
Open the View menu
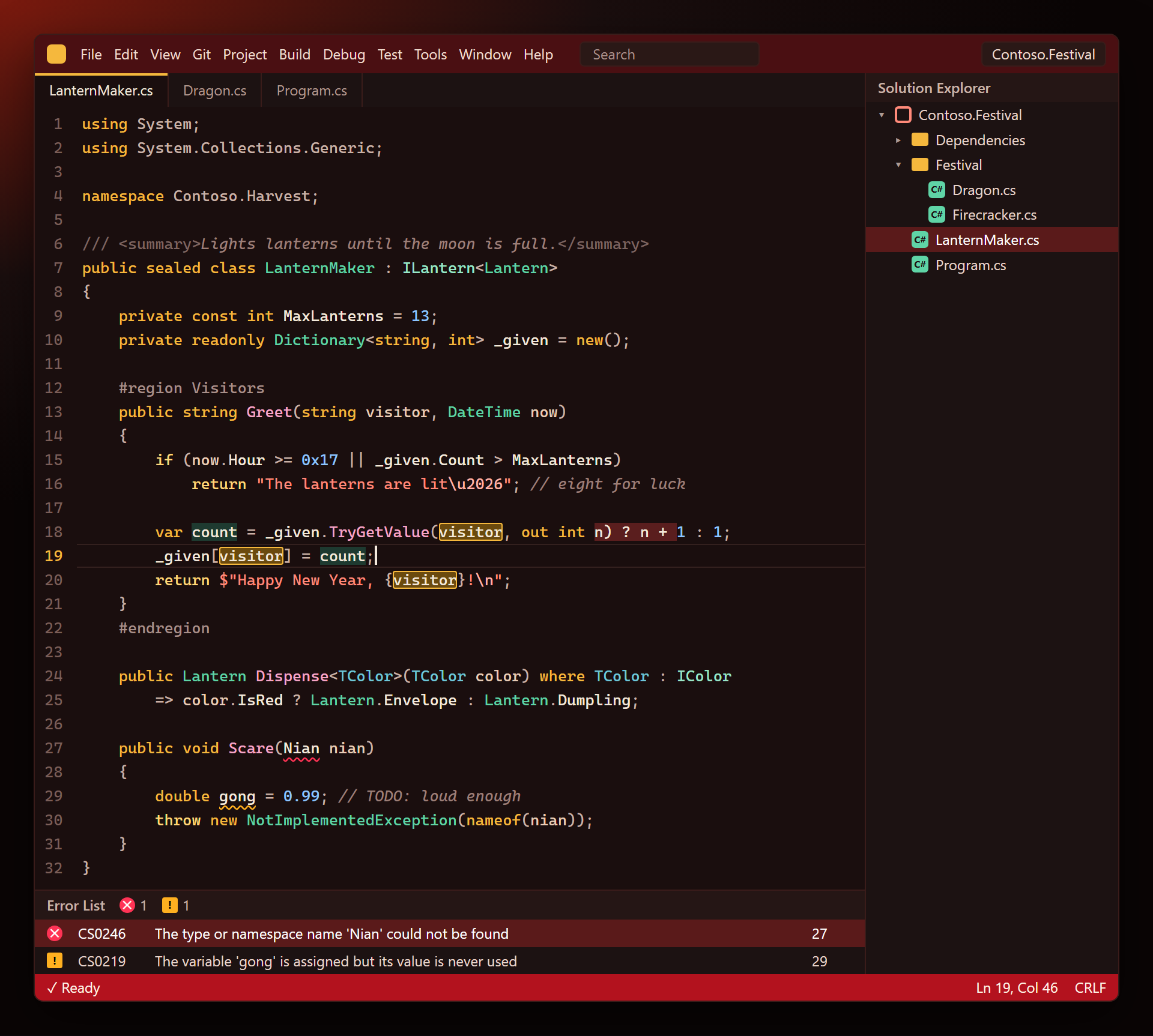tap(165, 54)
